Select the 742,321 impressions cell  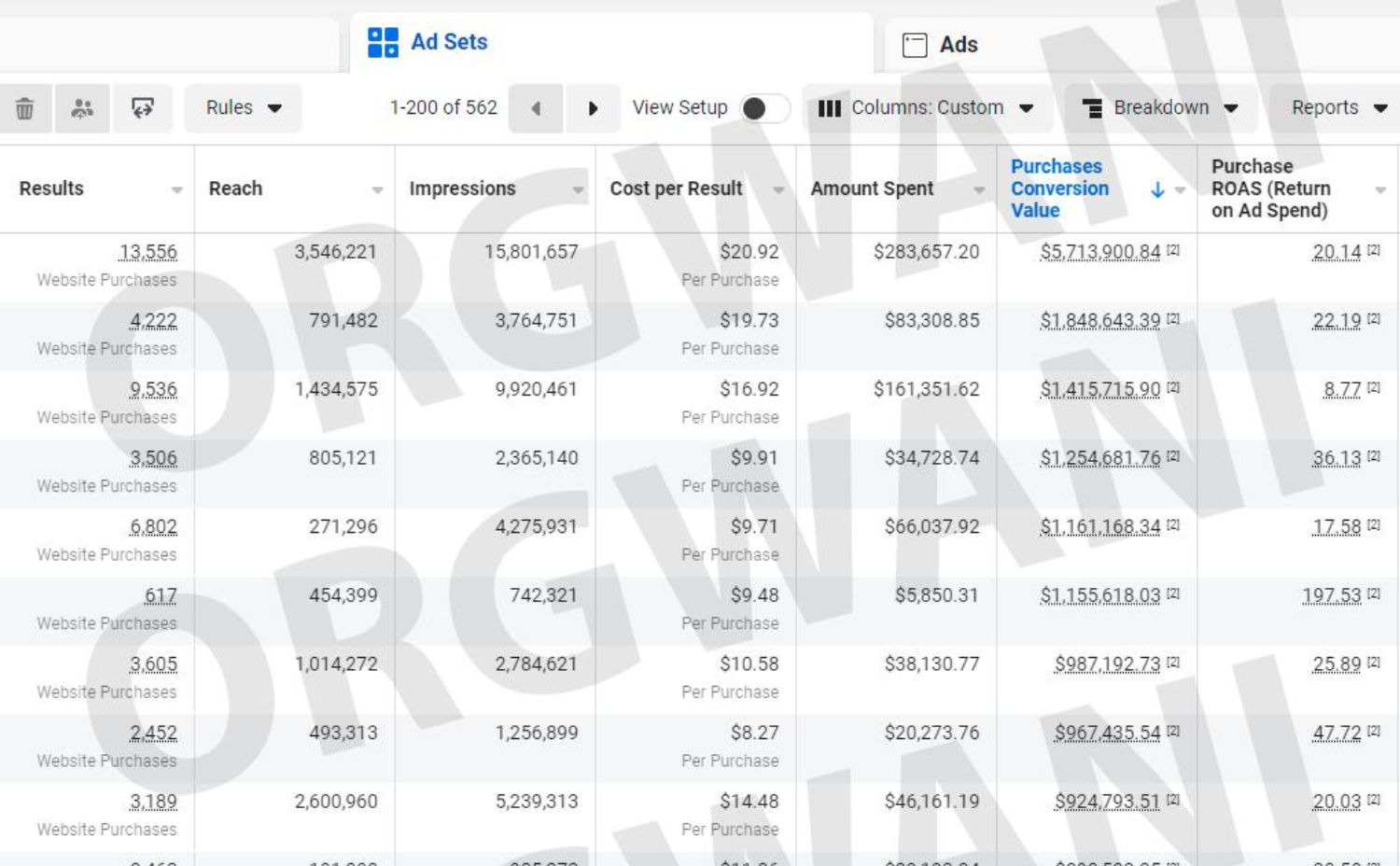click(x=543, y=595)
